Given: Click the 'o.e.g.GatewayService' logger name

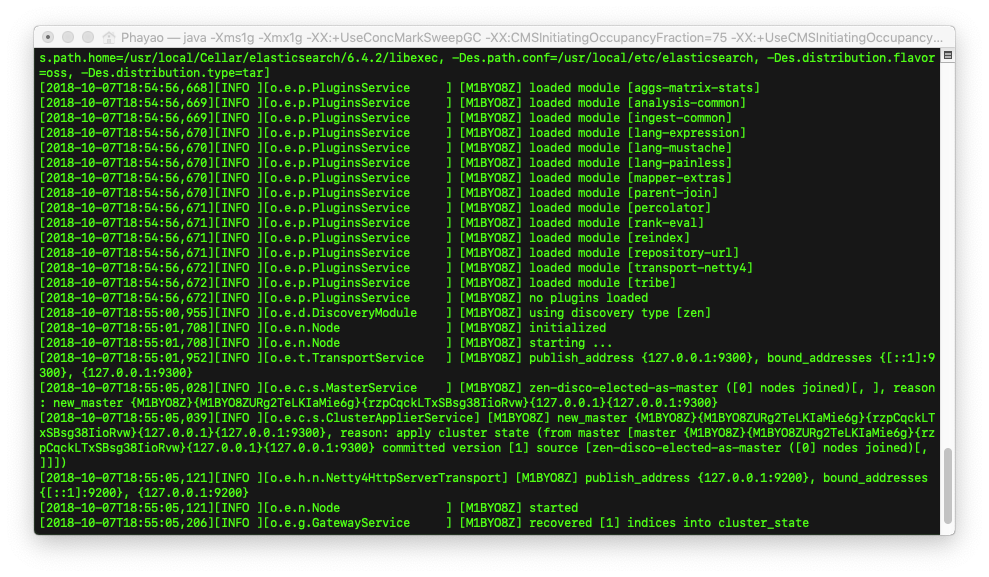Looking at the screenshot, I should pos(340,523).
